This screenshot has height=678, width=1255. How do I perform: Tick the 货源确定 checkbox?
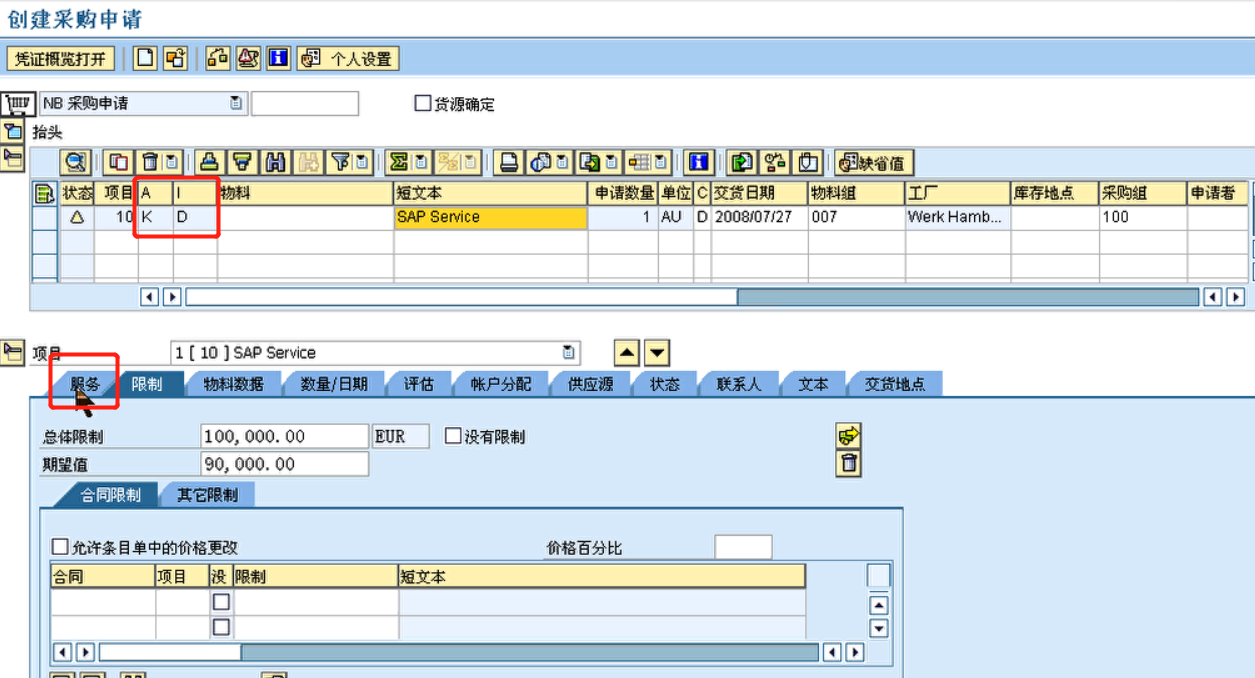[x=423, y=103]
